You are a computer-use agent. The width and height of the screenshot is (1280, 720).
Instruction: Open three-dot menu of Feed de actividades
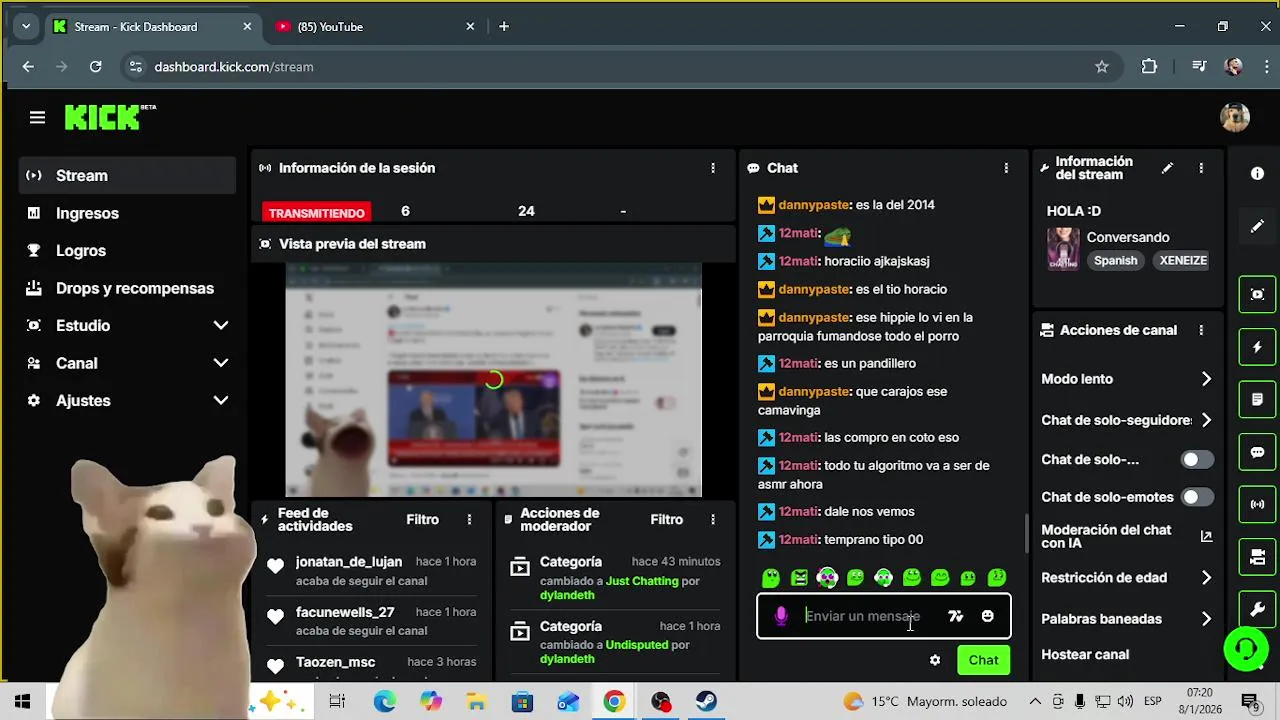(x=469, y=519)
